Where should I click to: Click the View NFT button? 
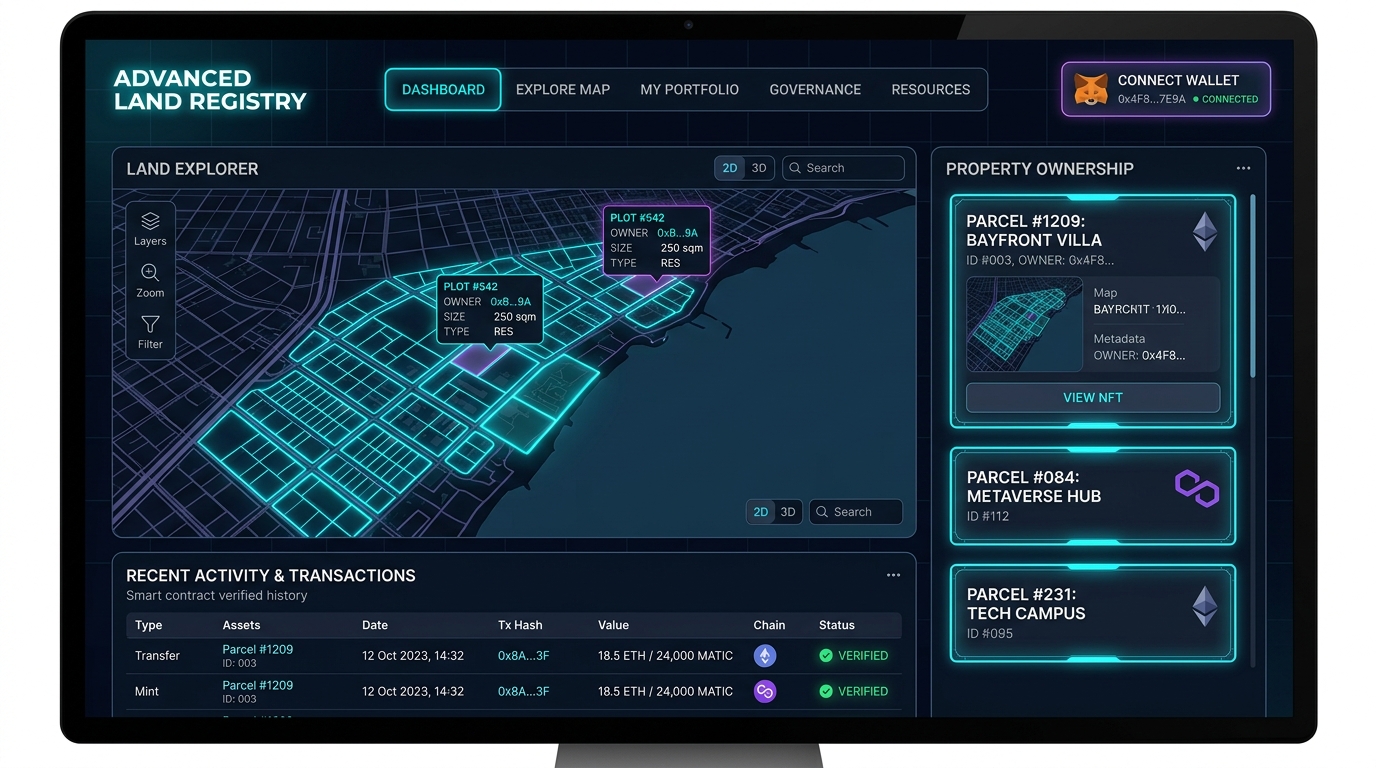coord(1093,397)
